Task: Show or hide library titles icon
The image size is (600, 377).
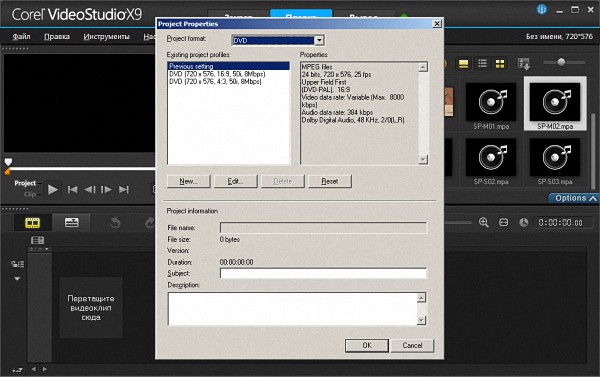Action: point(463,63)
